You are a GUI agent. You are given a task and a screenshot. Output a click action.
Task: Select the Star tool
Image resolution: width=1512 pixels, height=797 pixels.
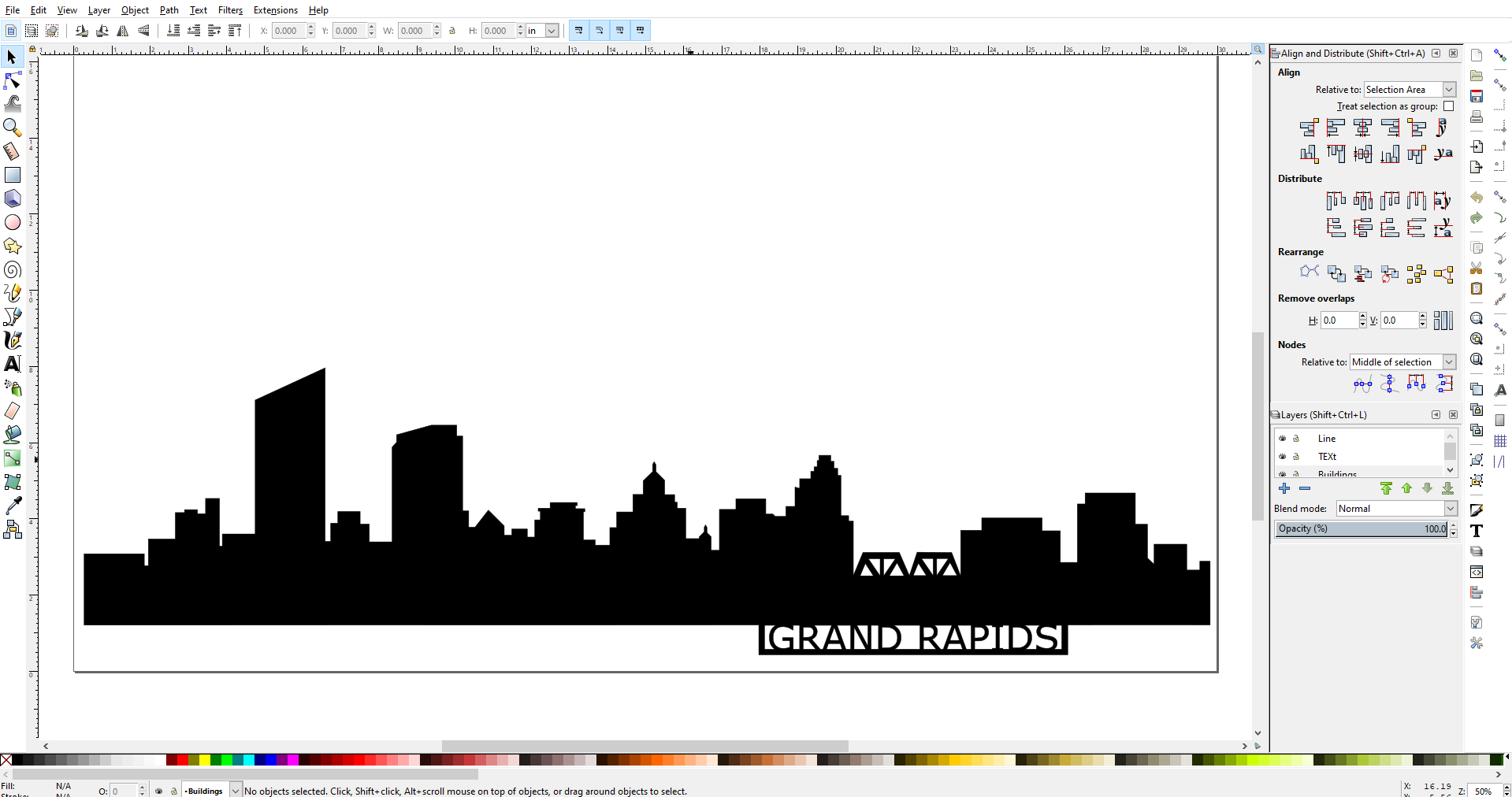[x=12, y=246]
